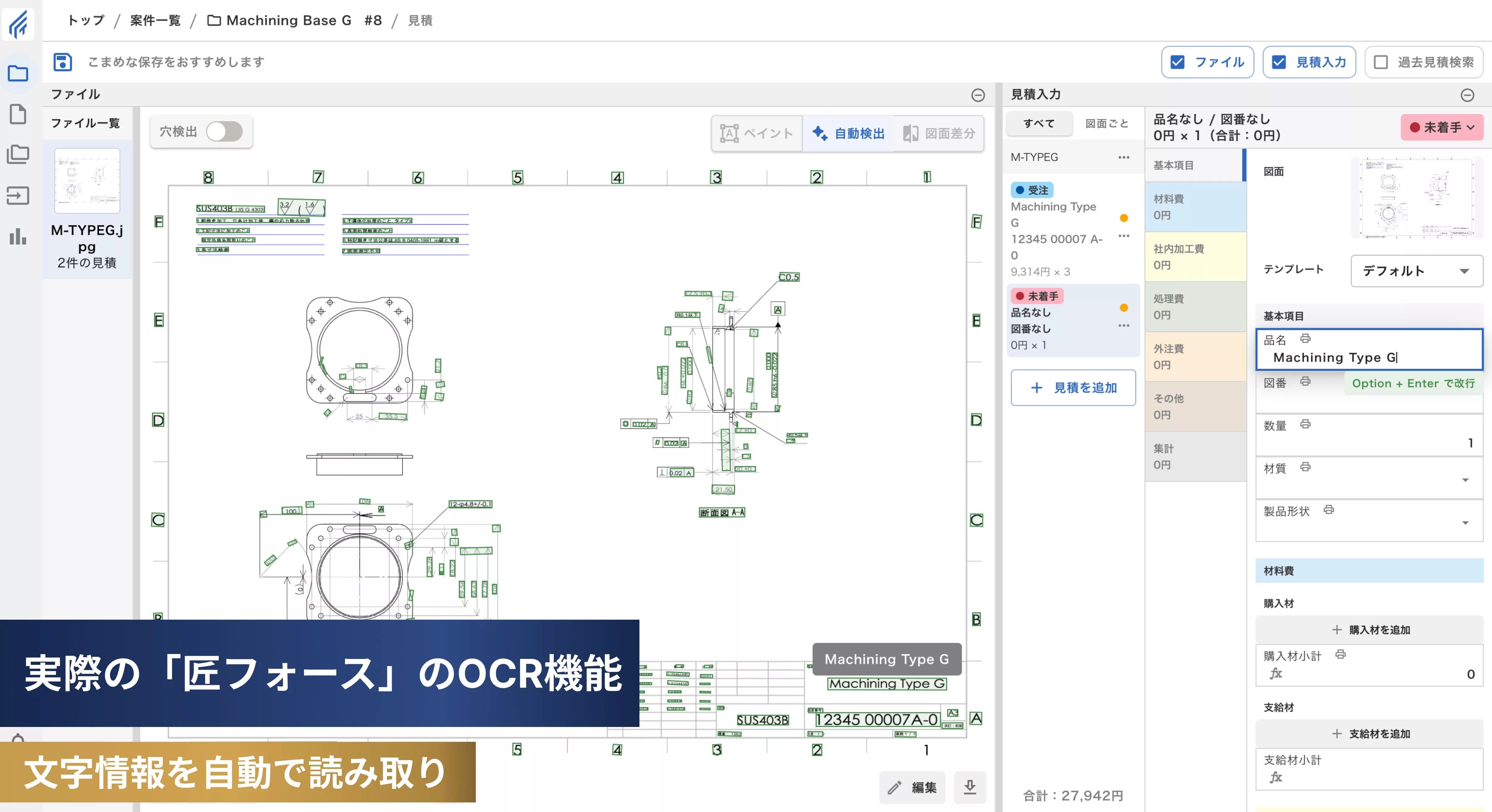Jump to the 外注費 section
This screenshot has height=812, width=1492.
[x=1195, y=357]
